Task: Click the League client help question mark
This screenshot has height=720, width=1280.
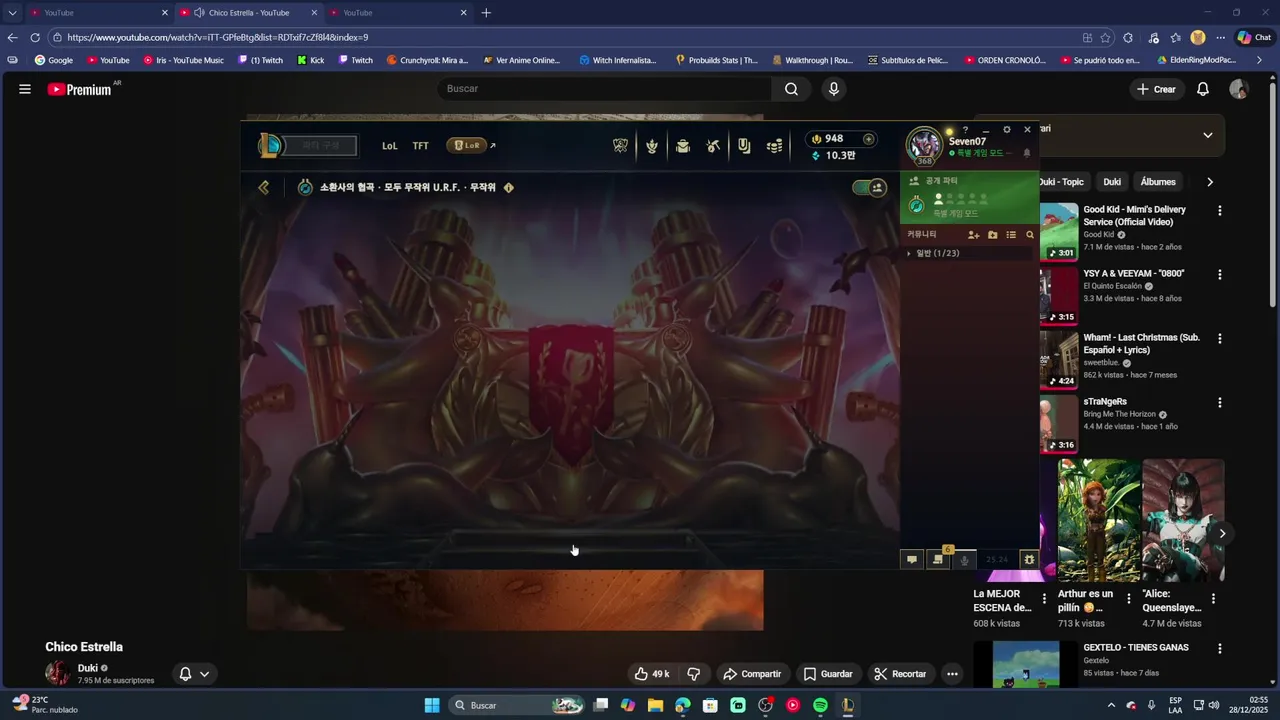Action: (x=965, y=130)
